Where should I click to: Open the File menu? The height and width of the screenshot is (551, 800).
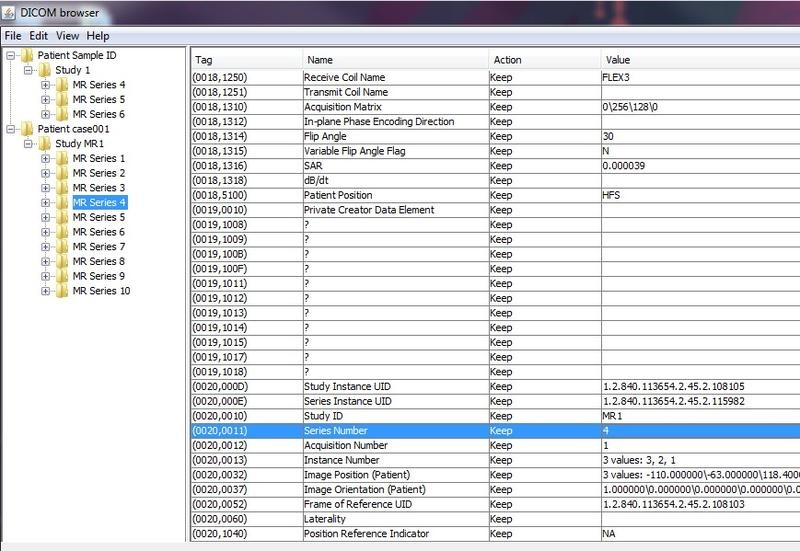click(x=13, y=36)
